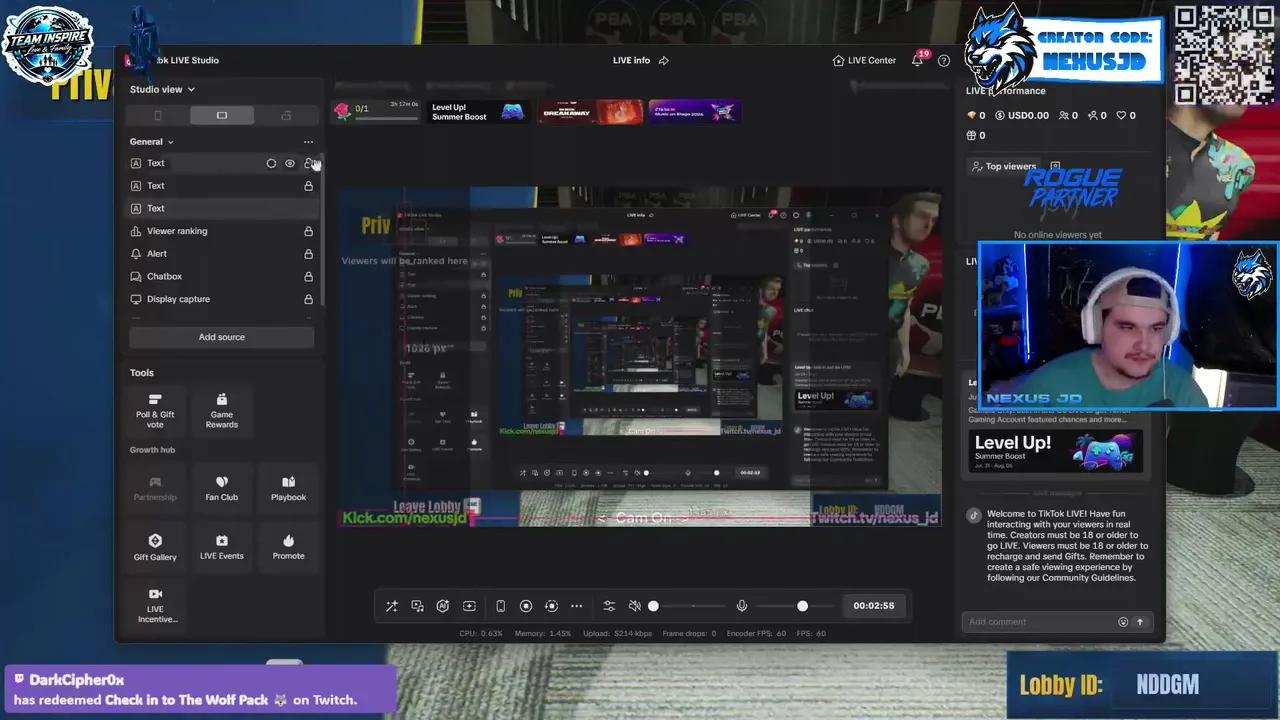The image size is (1280, 720).
Task: Unlock the Display capture source
Action: click(309, 299)
